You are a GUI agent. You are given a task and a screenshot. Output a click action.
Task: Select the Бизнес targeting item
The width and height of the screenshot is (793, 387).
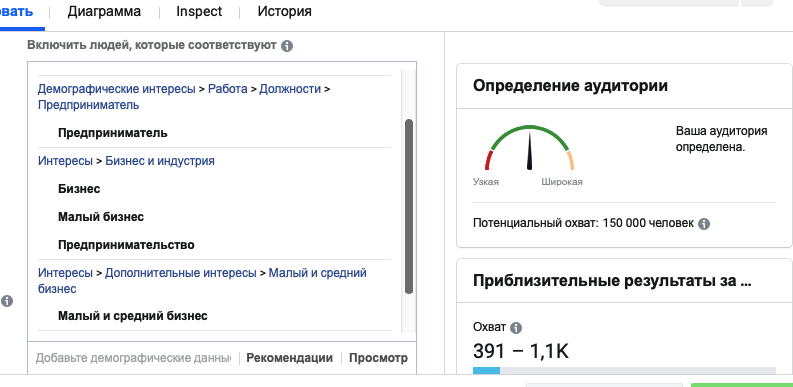pos(79,189)
